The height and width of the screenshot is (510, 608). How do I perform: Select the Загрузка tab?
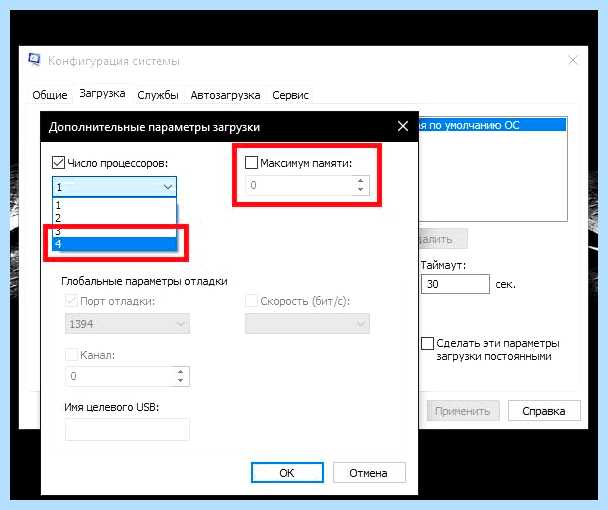pos(102,93)
